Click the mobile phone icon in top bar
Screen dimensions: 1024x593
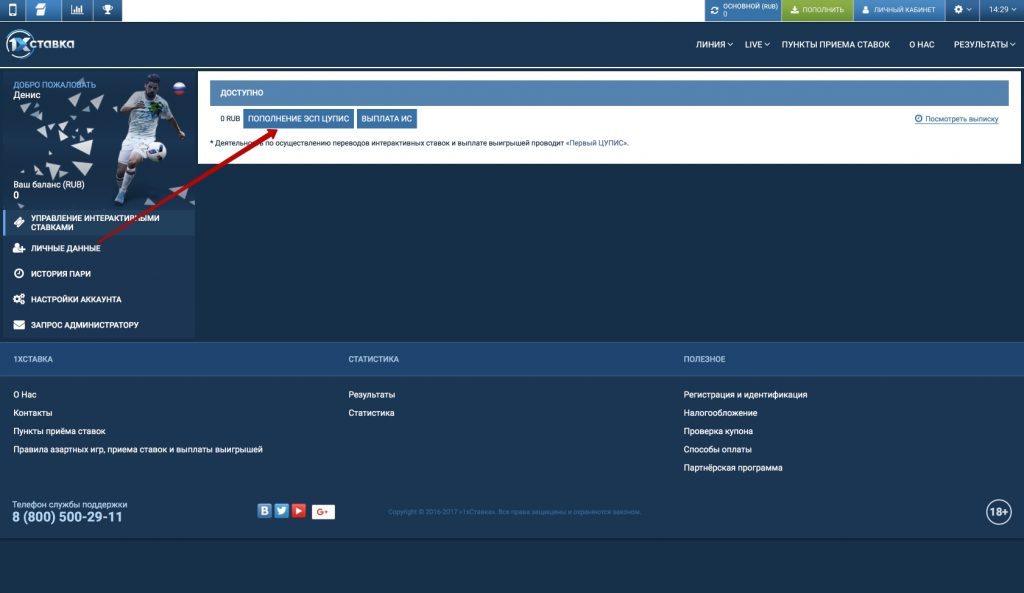(12, 10)
